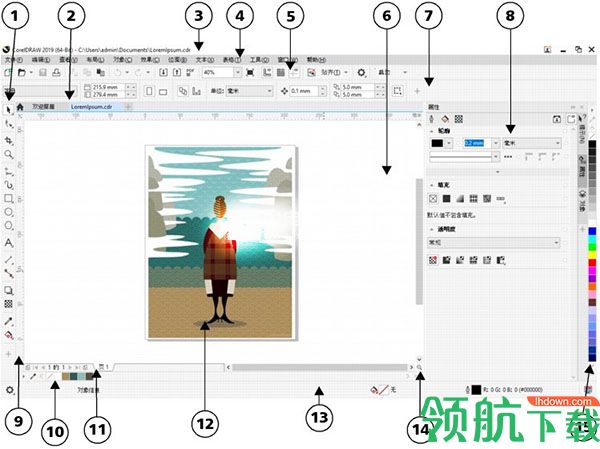This screenshot has height=449, width=600.
Task: Select the Zoom magnifier tool
Action: 8,154
